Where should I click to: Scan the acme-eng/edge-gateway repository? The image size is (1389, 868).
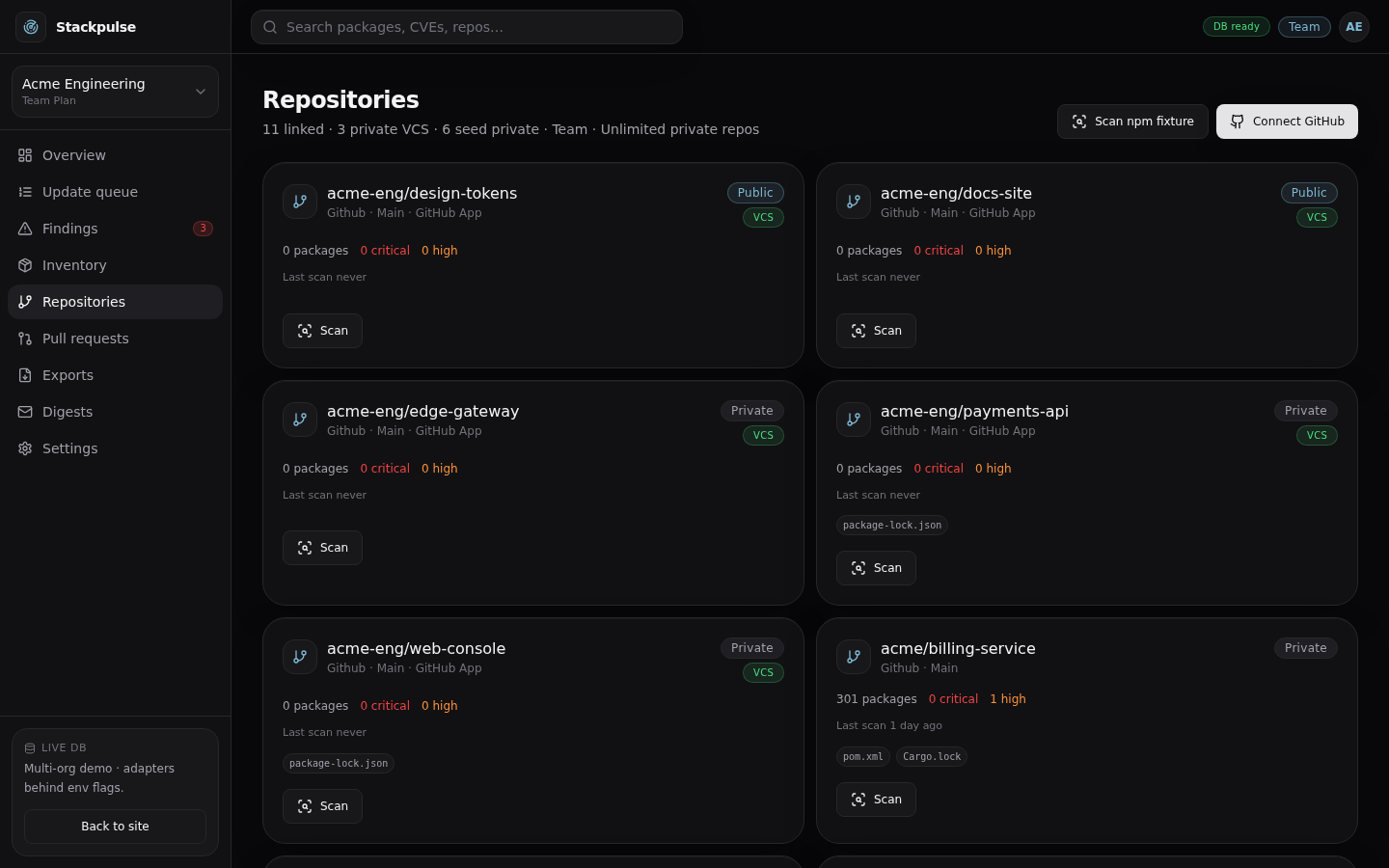click(322, 548)
